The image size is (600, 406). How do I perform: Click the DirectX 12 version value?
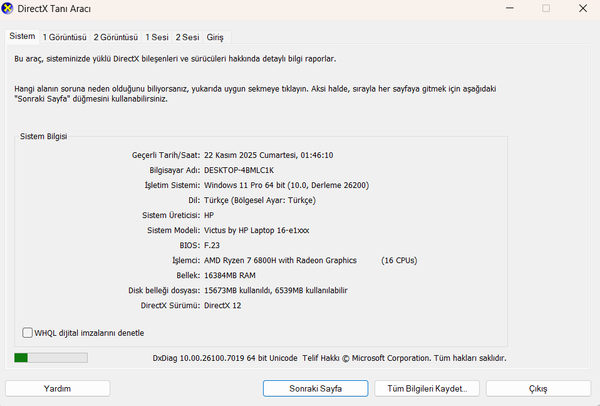(223, 305)
